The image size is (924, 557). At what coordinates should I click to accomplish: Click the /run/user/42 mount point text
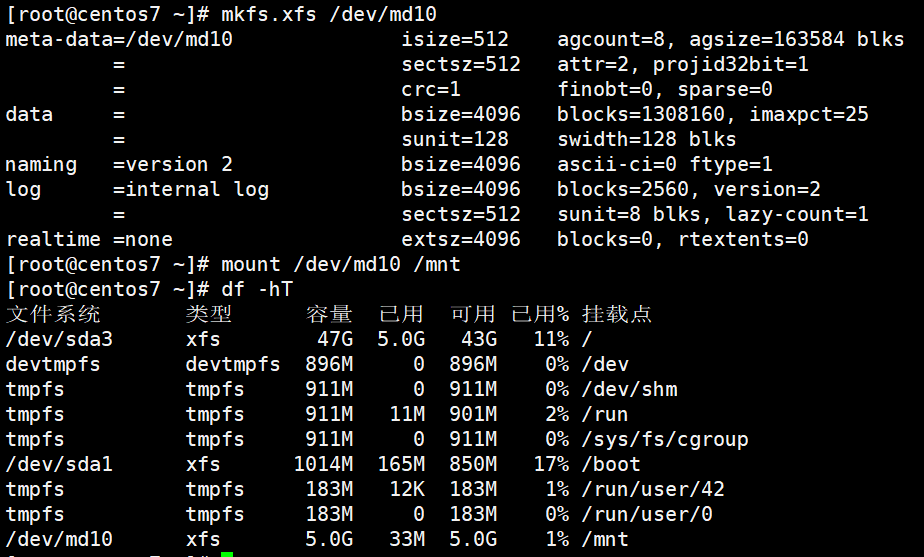click(653, 489)
